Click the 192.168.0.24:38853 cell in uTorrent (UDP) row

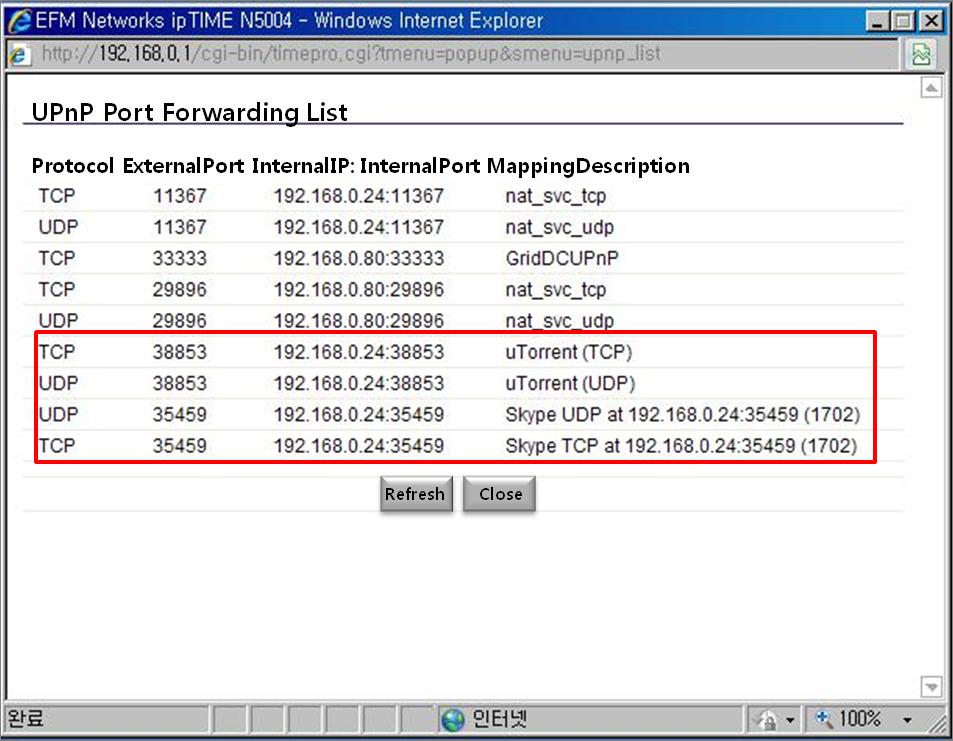point(359,384)
